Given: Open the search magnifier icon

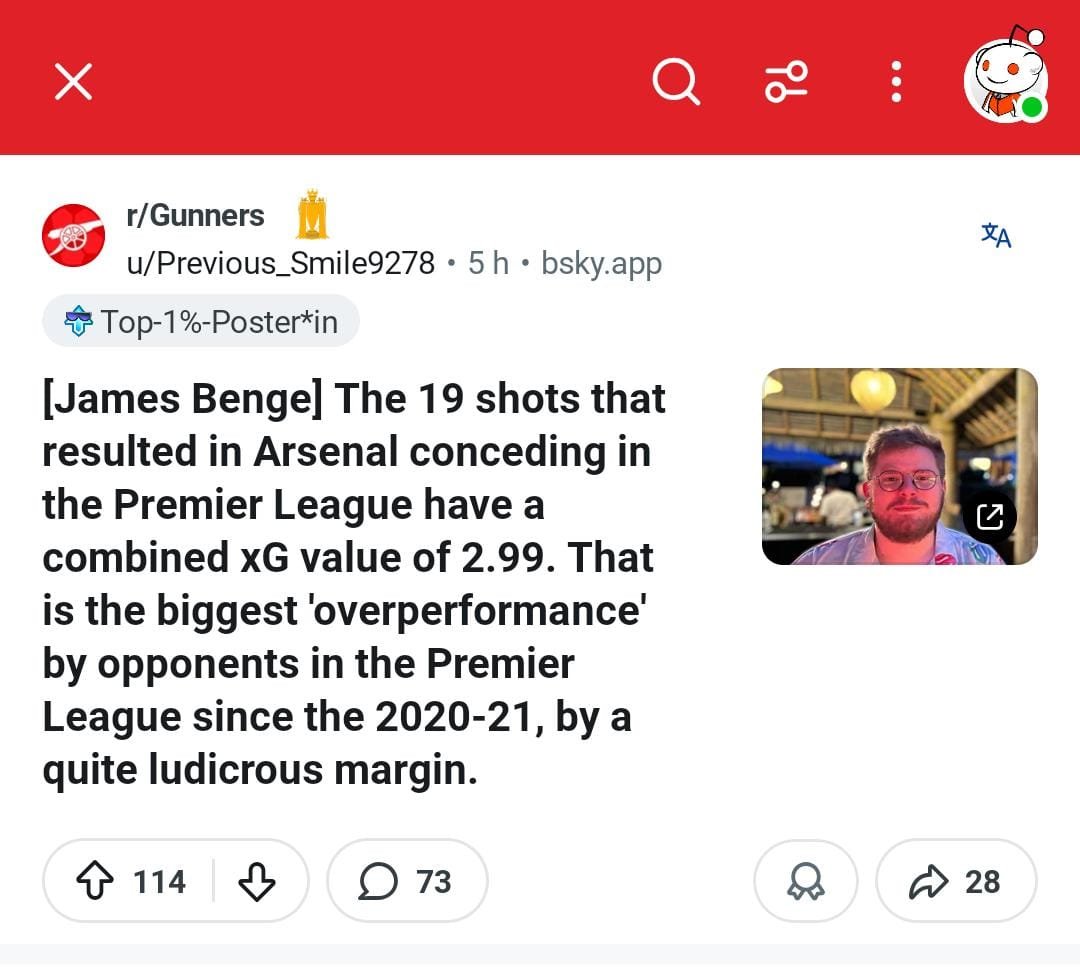Looking at the screenshot, I should [676, 80].
